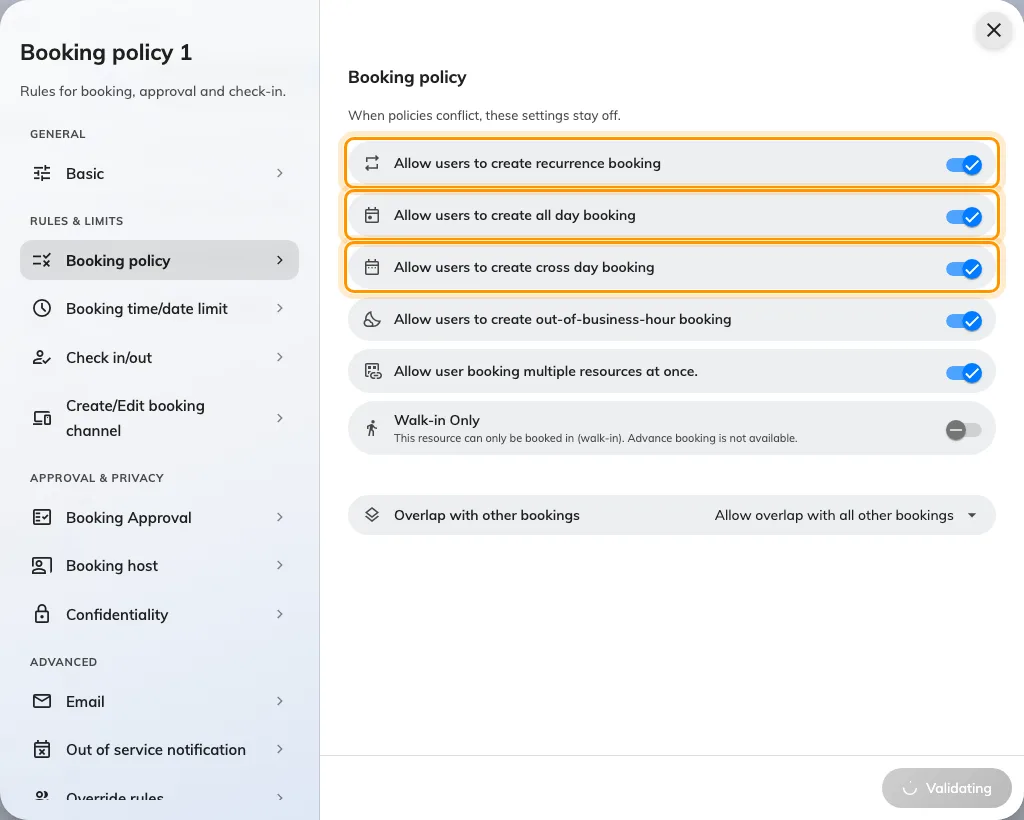Open the Confidentiality section
The height and width of the screenshot is (820, 1024).
click(x=159, y=614)
